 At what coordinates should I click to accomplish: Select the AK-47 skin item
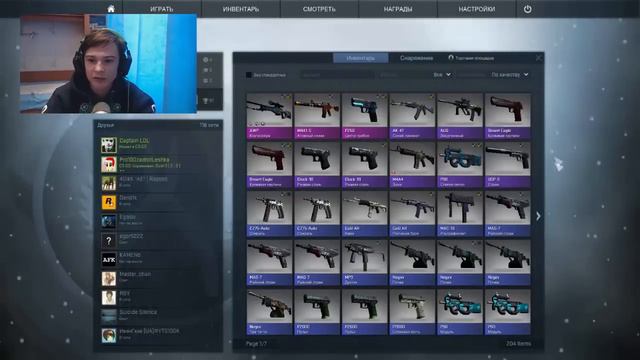pos(412,116)
